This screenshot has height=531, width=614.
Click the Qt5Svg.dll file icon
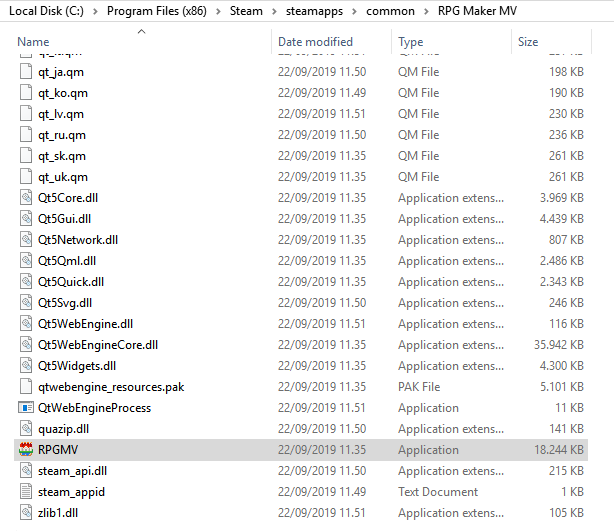[x=26, y=303]
